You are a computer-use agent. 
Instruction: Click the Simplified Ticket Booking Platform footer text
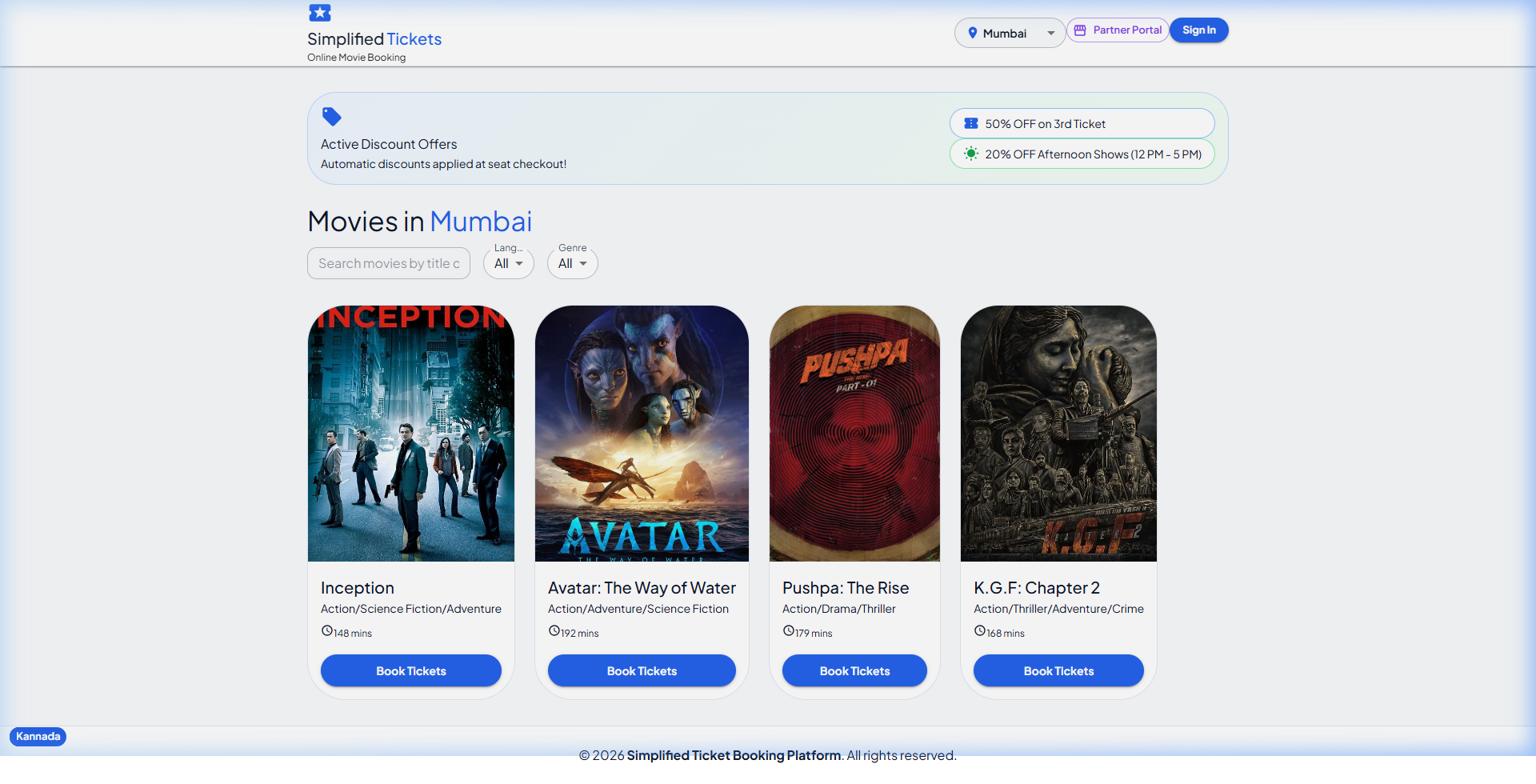(x=734, y=755)
